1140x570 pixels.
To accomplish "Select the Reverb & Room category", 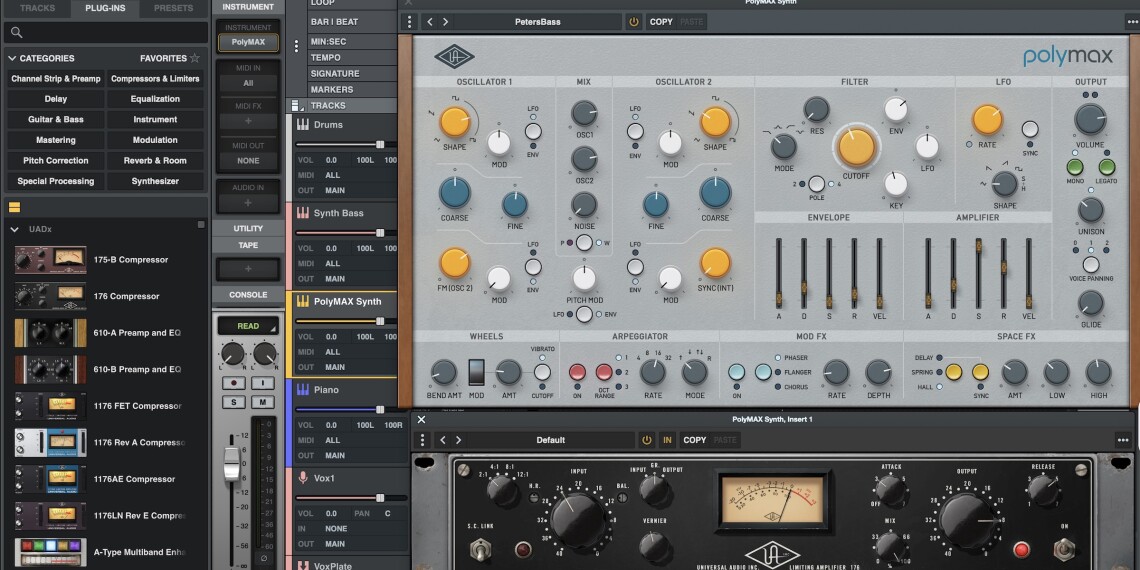I will (155, 160).
